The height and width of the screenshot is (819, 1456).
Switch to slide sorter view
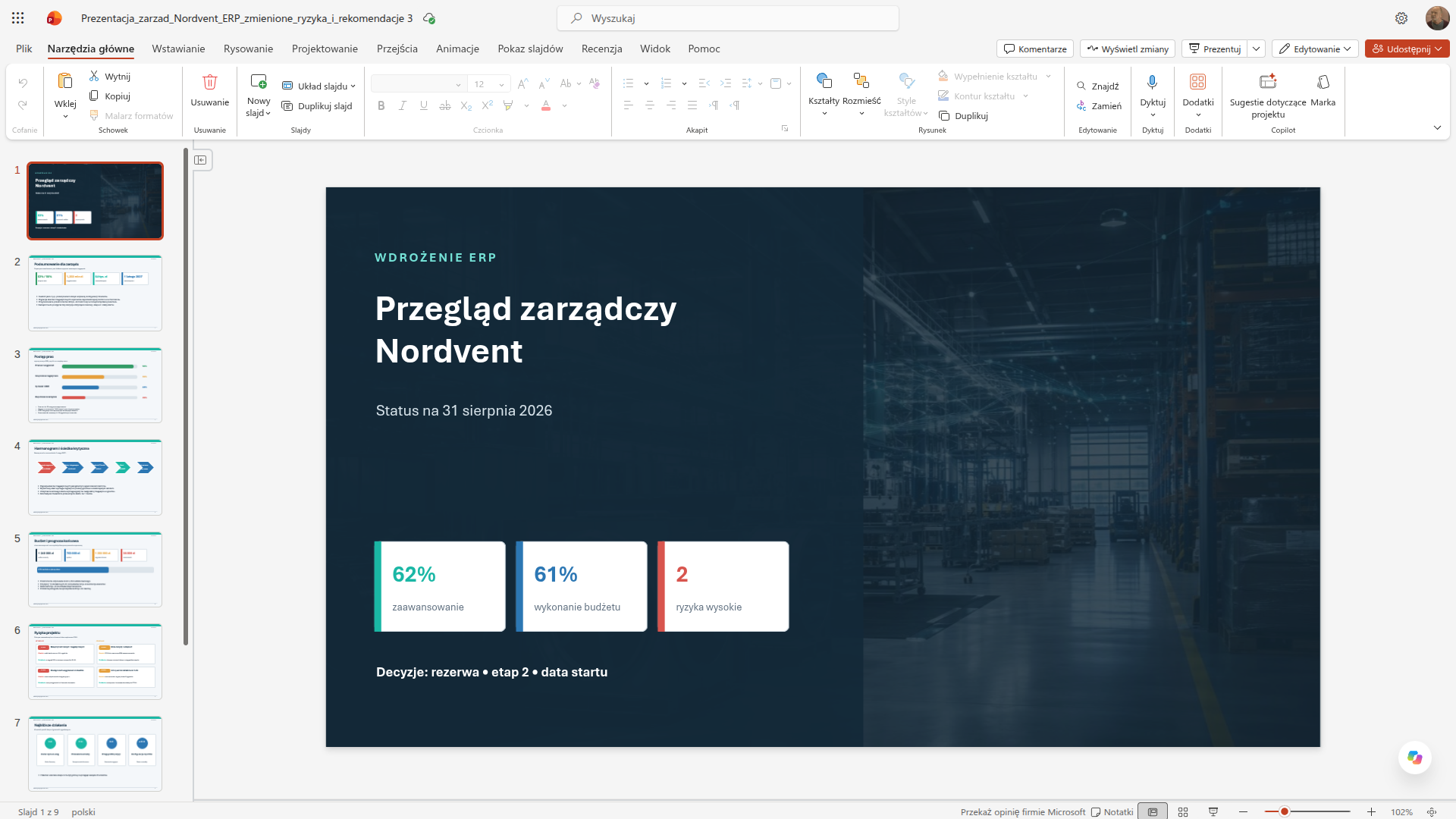[x=1183, y=811]
